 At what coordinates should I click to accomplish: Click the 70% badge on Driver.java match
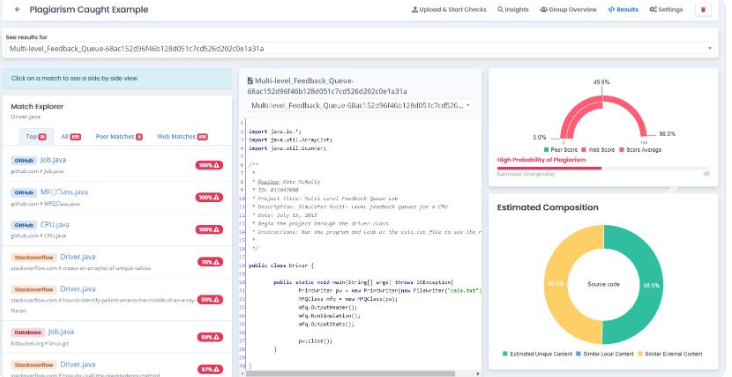210,262
